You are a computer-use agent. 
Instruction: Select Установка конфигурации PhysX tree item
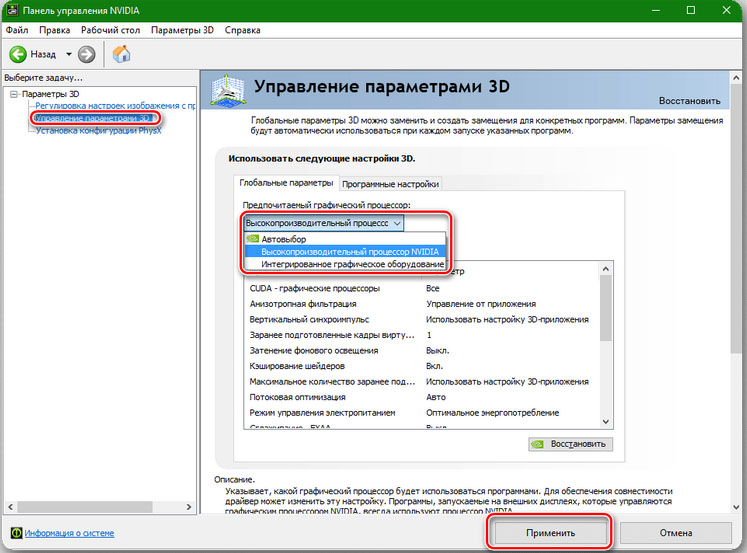(x=99, y=131)
